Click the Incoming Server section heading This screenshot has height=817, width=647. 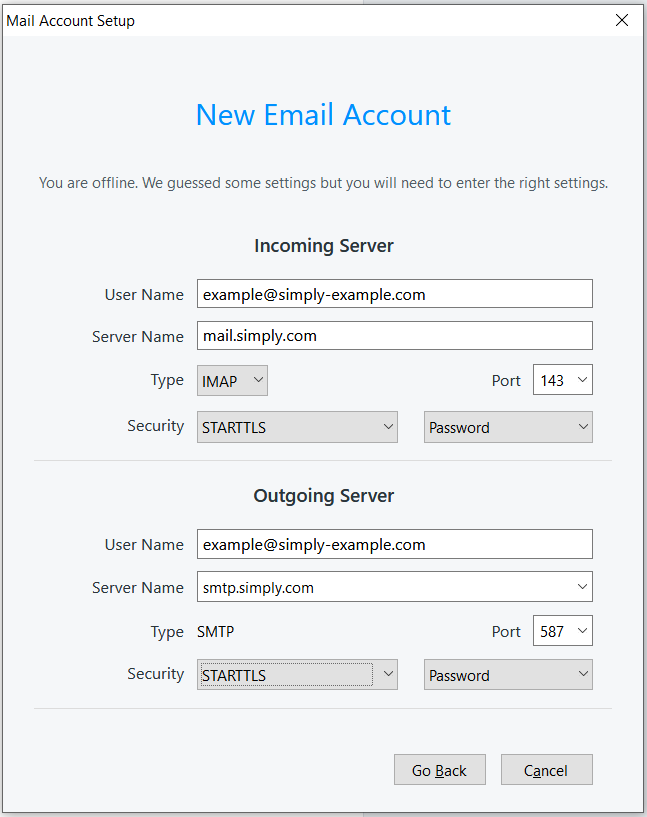(323, 246)
